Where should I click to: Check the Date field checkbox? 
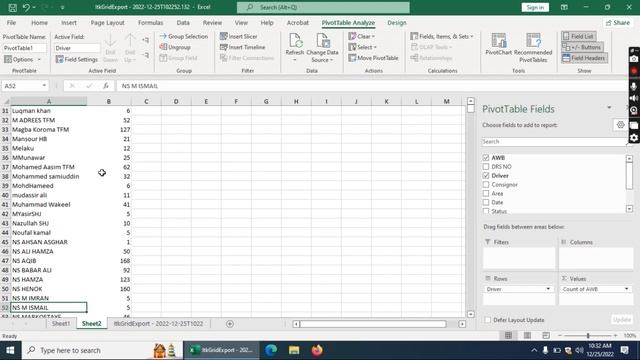pos(486,202)
